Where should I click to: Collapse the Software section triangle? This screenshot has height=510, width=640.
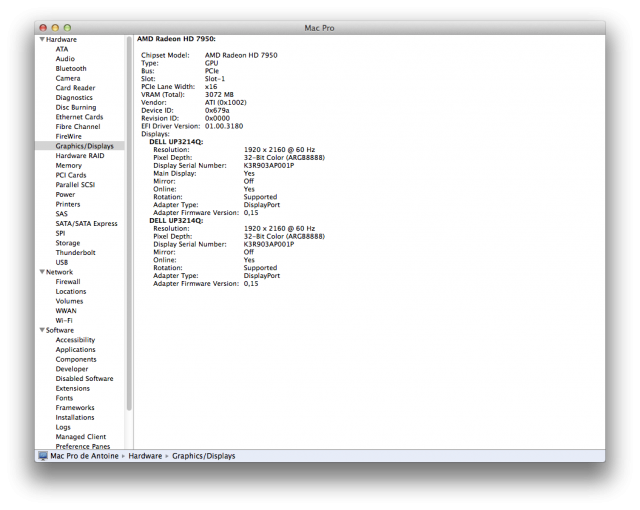pos(42,330)
